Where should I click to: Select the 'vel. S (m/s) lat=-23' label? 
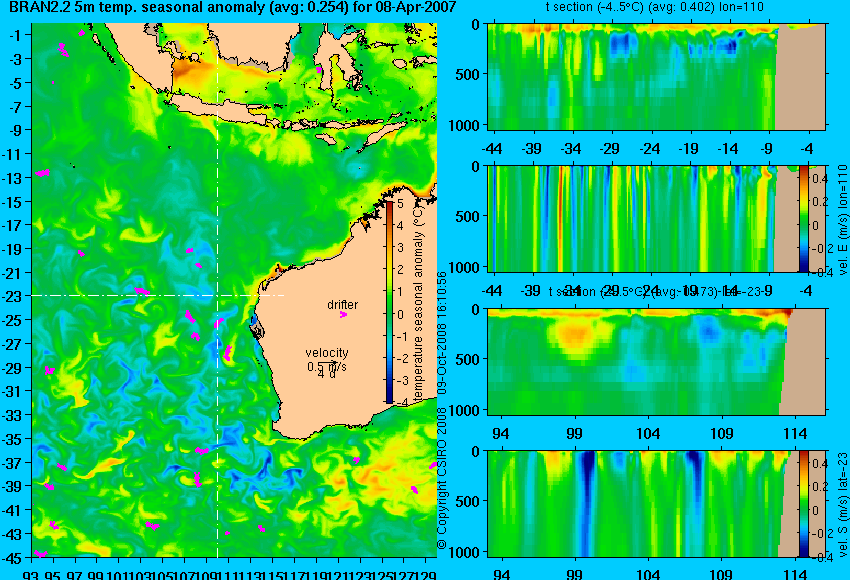(x=842, y=505)
